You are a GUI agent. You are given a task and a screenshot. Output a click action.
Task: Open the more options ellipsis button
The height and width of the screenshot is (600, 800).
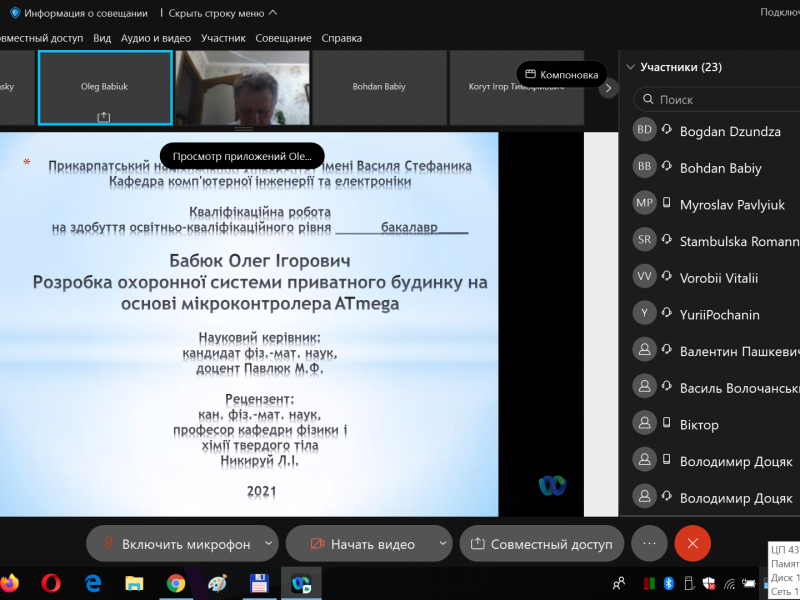[649, 543]
